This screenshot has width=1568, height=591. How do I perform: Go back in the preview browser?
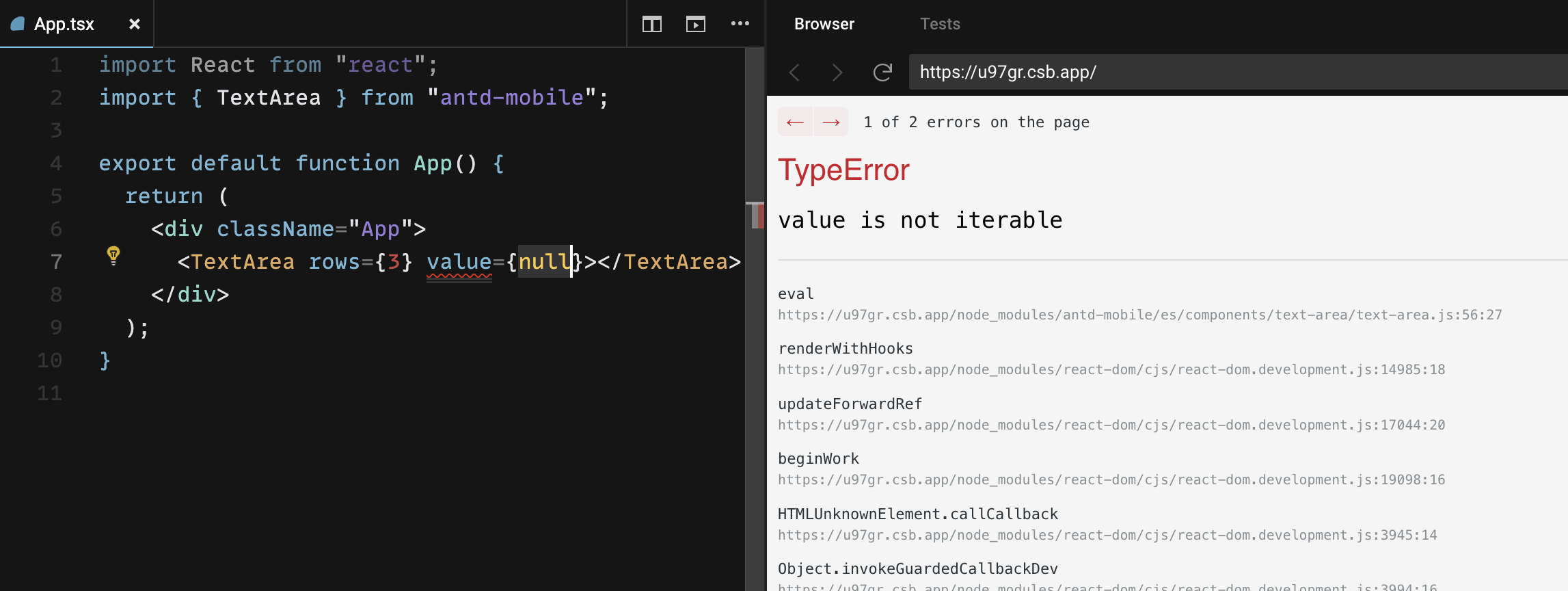click(x=794, y=72)
